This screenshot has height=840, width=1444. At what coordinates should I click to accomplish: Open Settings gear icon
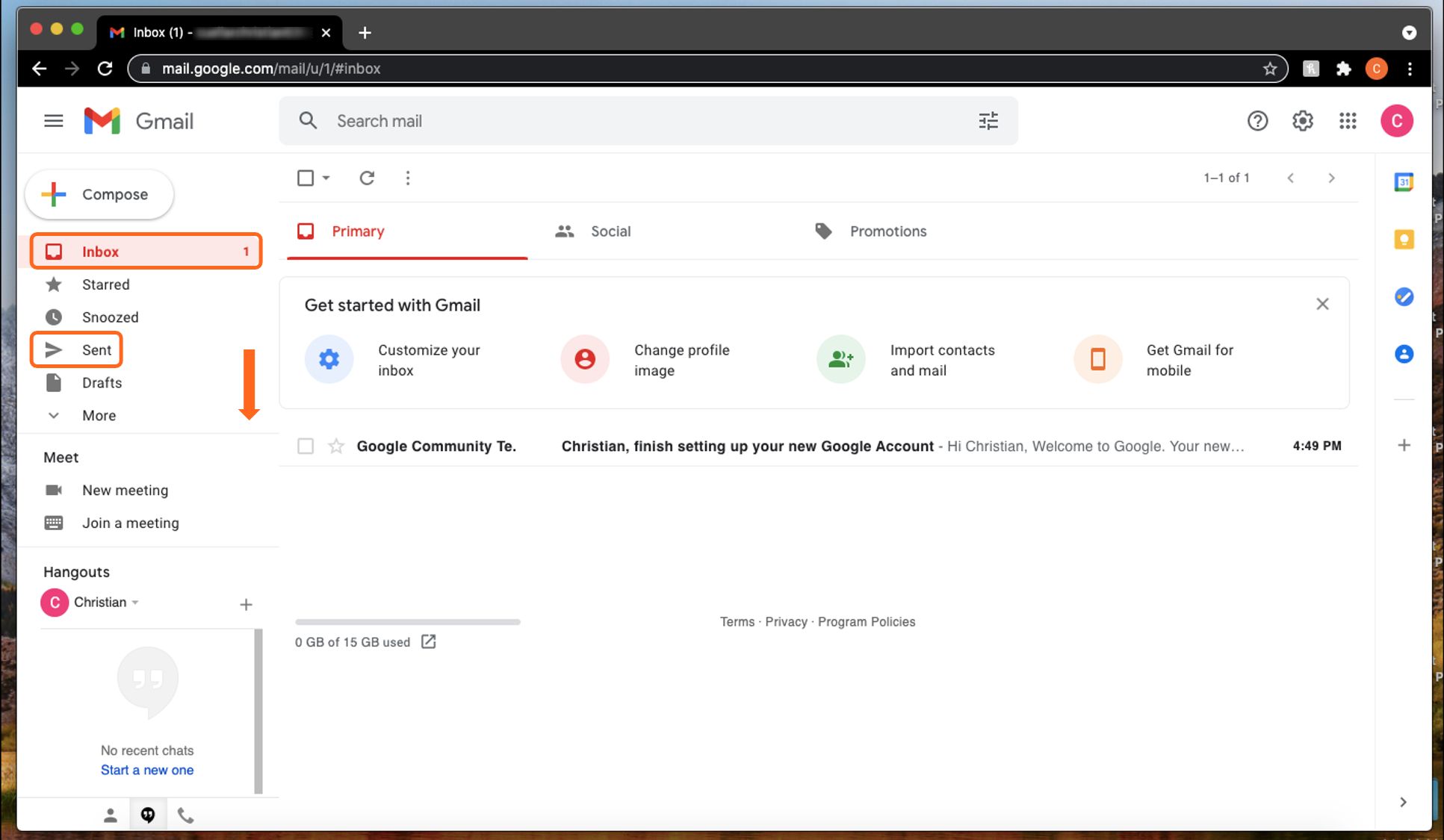click(x=1302, y=121)
